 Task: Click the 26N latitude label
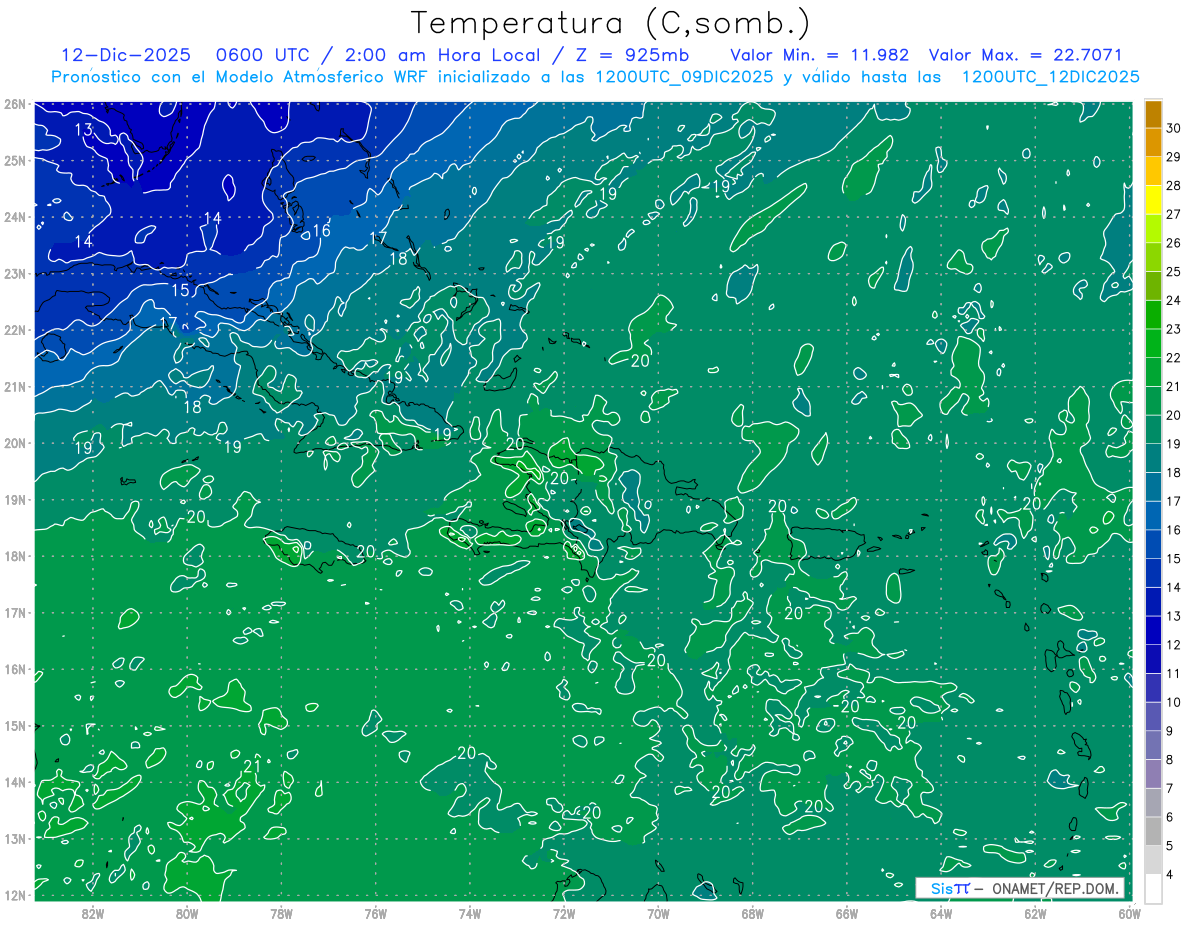(x=14, y=104)
